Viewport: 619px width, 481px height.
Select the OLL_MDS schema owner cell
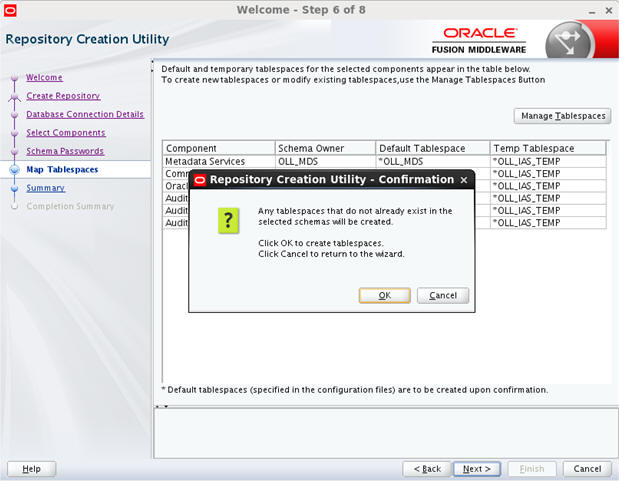tap(325, 161)
